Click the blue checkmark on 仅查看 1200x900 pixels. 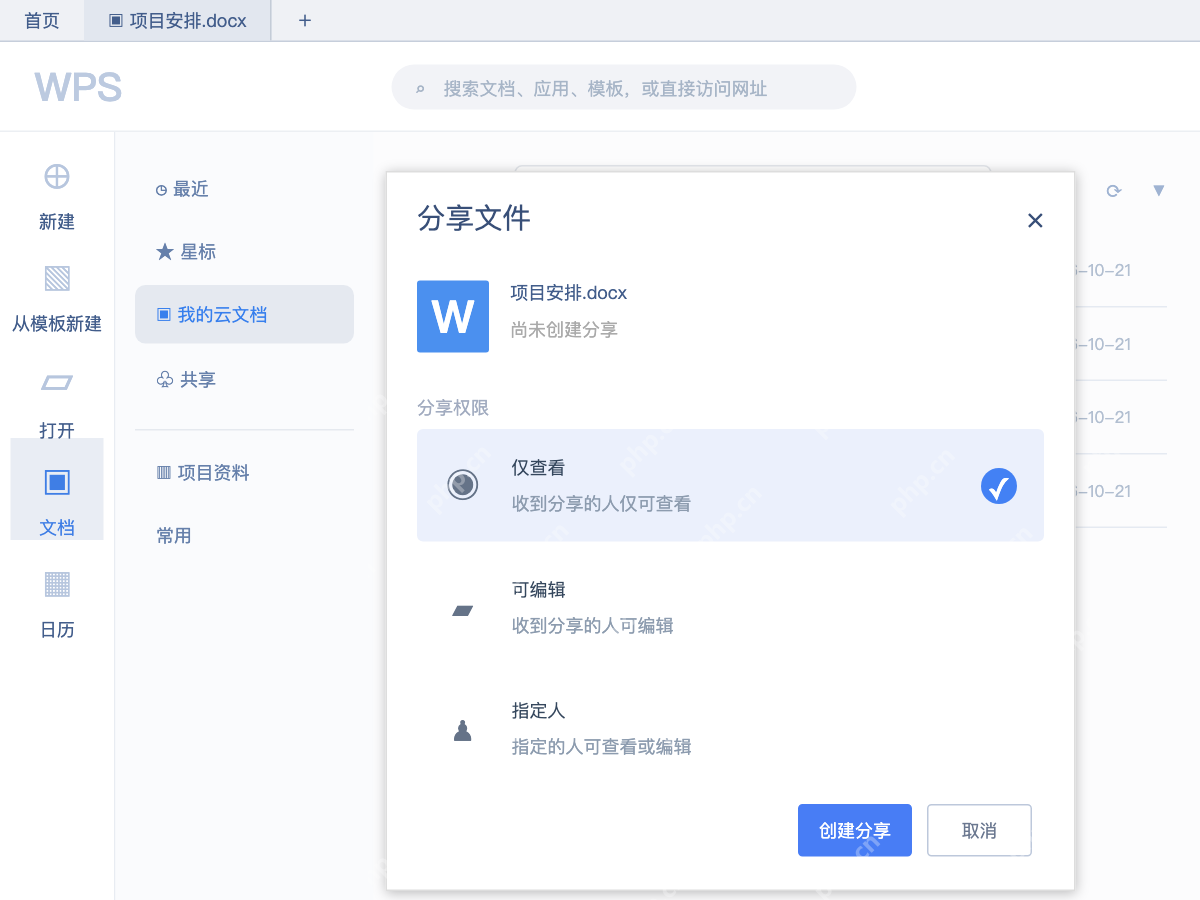(998, 486)
